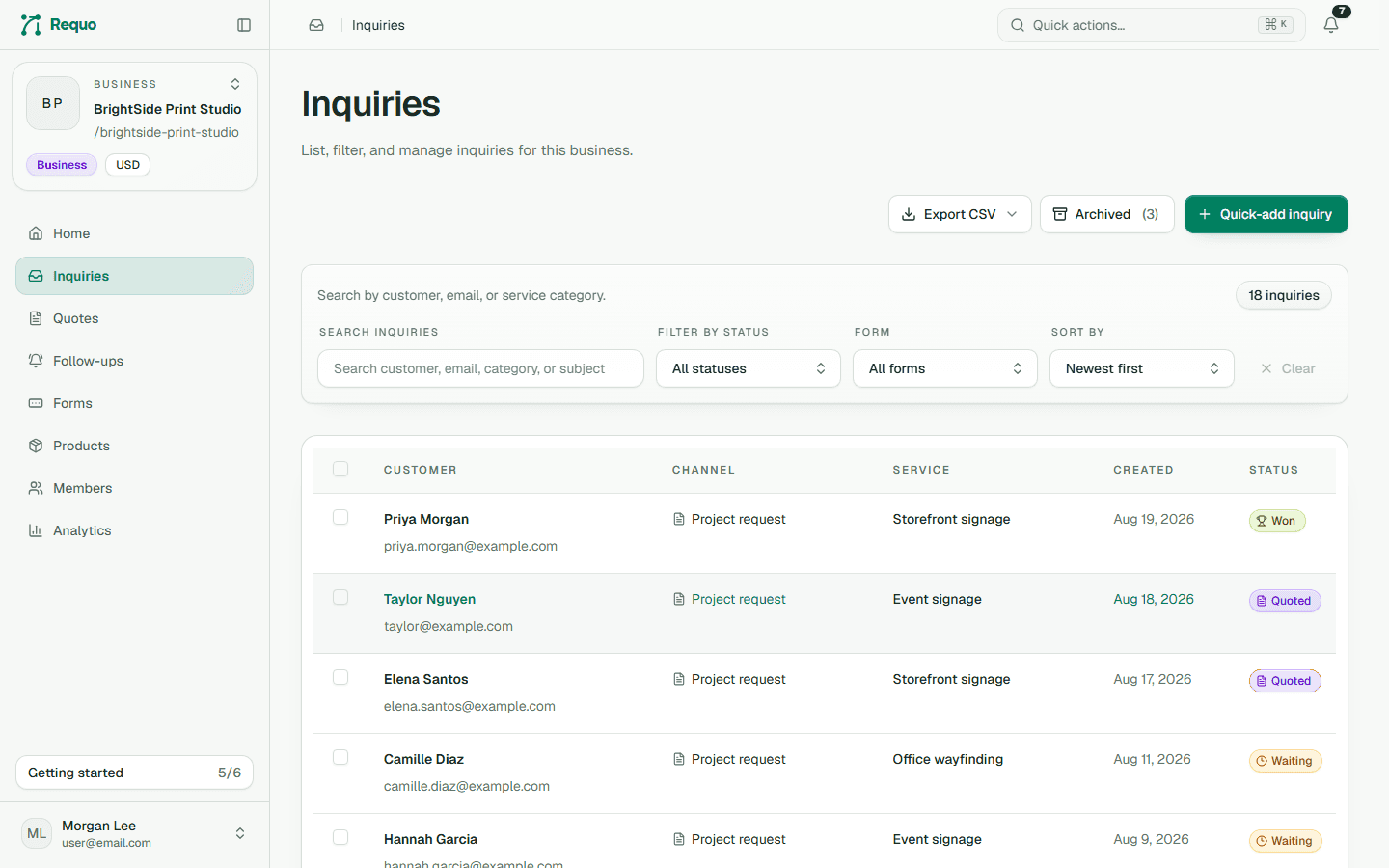Go to Home in the sidebar
Viewport: 1389px width, 868px height.
(134, 233)
